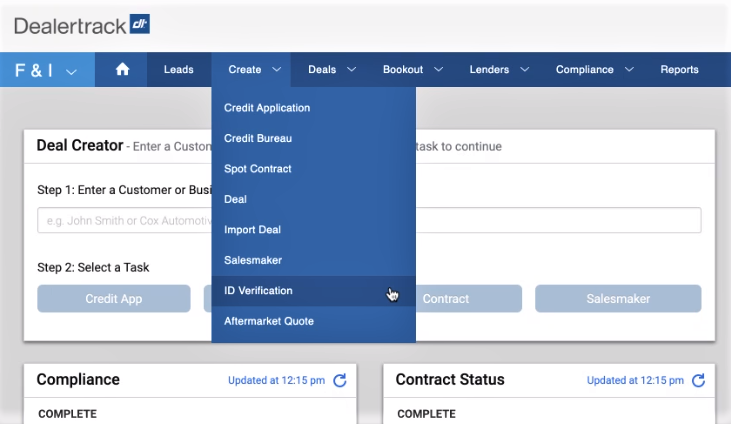Open the Lenders dropdown chevron
Image resolution: width=731 pixels, height=424 pixels.
pyautogui.click(x=524, y=70)
